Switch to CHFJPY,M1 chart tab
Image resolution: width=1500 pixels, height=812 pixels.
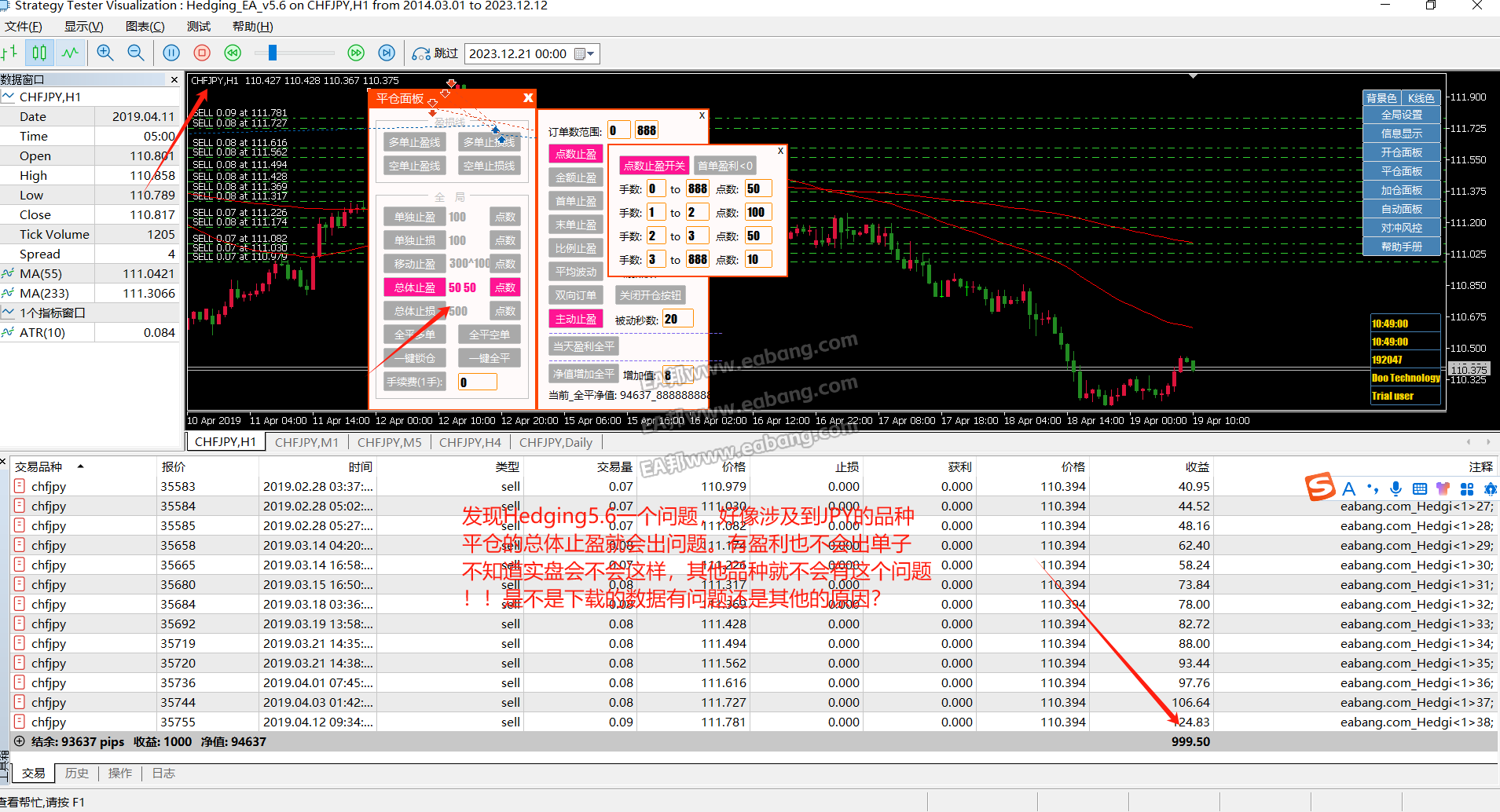306,442
